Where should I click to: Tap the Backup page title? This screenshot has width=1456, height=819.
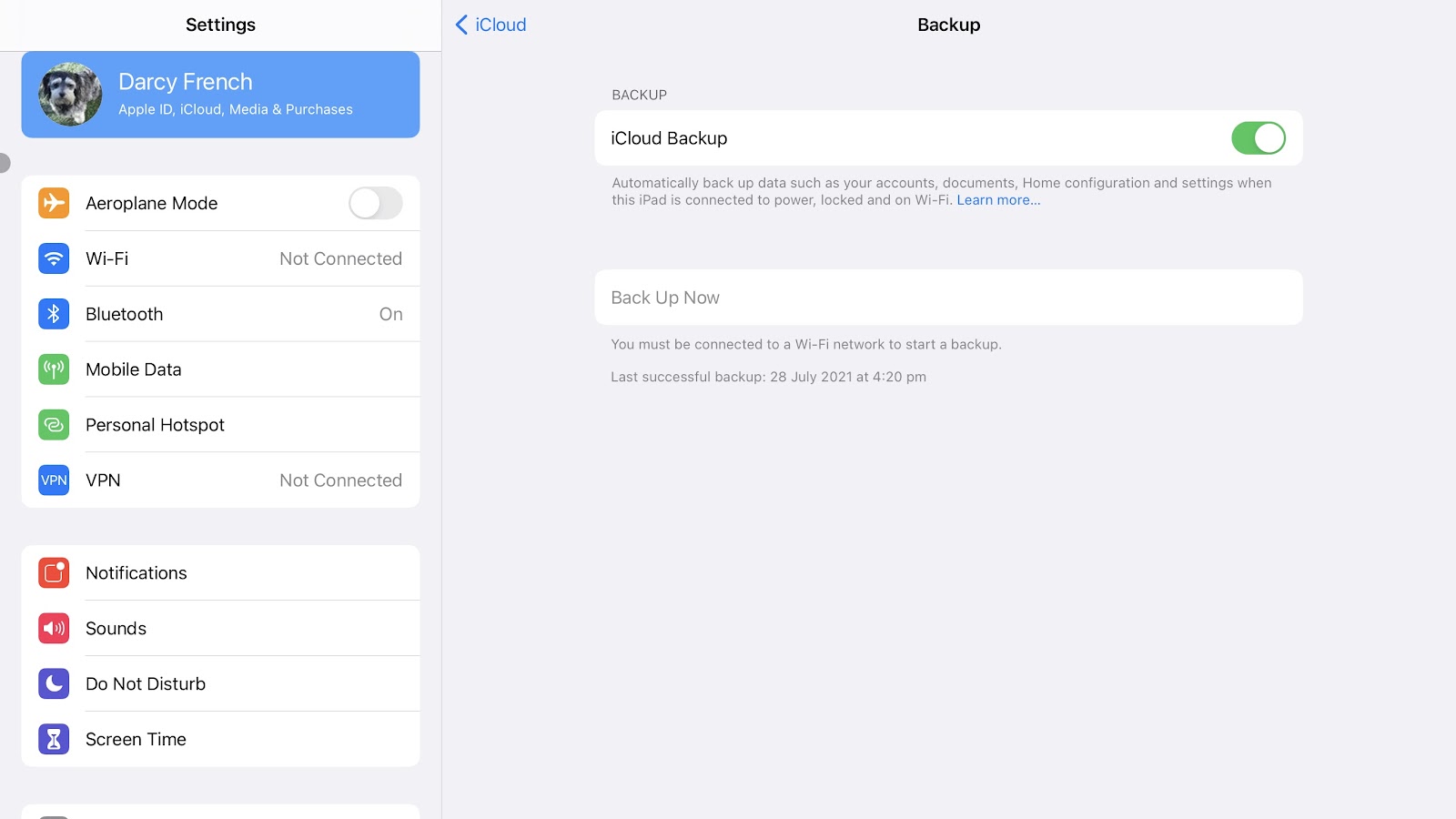click(x=948, y=25)
